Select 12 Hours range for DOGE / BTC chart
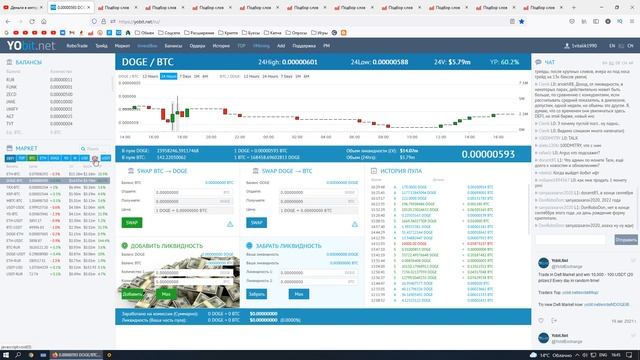Viewport: 640px width, 360px height. pos(150,76)
